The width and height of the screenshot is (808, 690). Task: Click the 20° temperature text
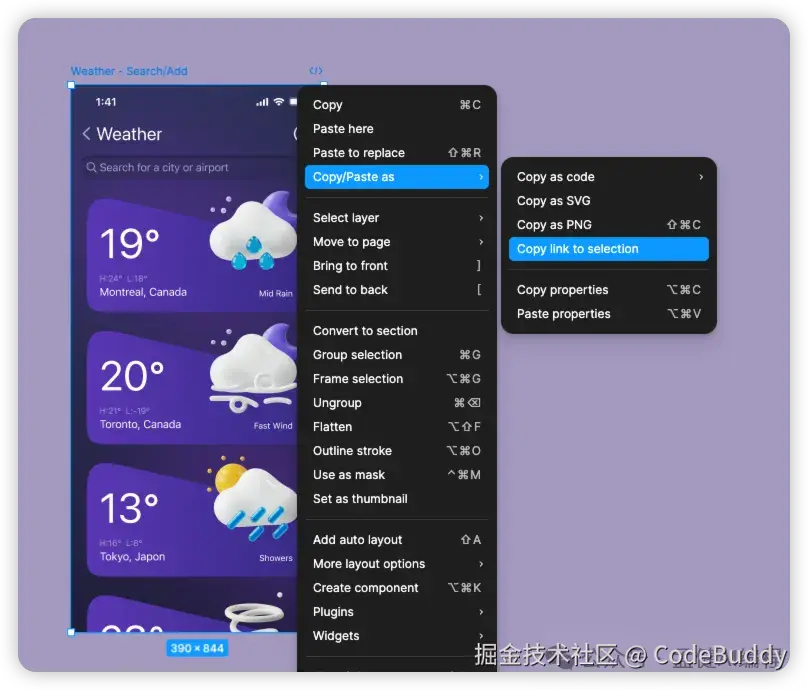click(x=132, y=376)
